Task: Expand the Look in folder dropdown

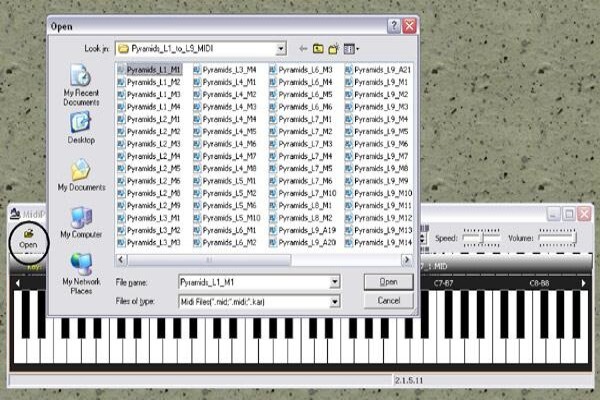Action: [x=281, y=49]
